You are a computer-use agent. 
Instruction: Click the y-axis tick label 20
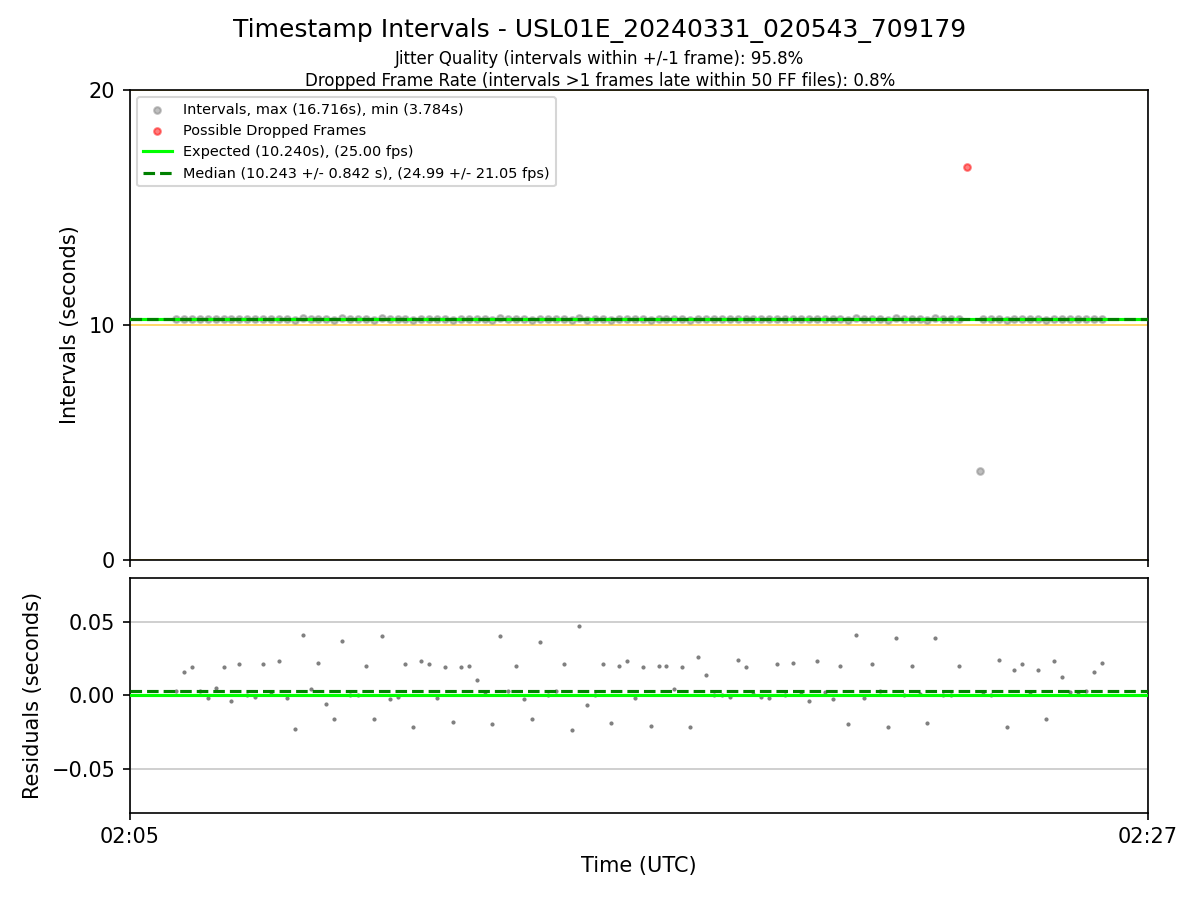(102, 90)
